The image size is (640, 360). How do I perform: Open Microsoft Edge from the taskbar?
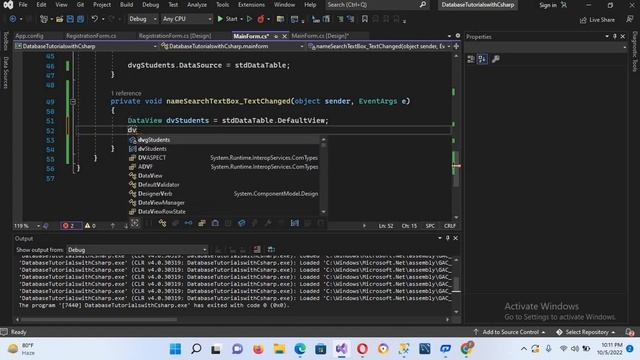pos(300,349)
